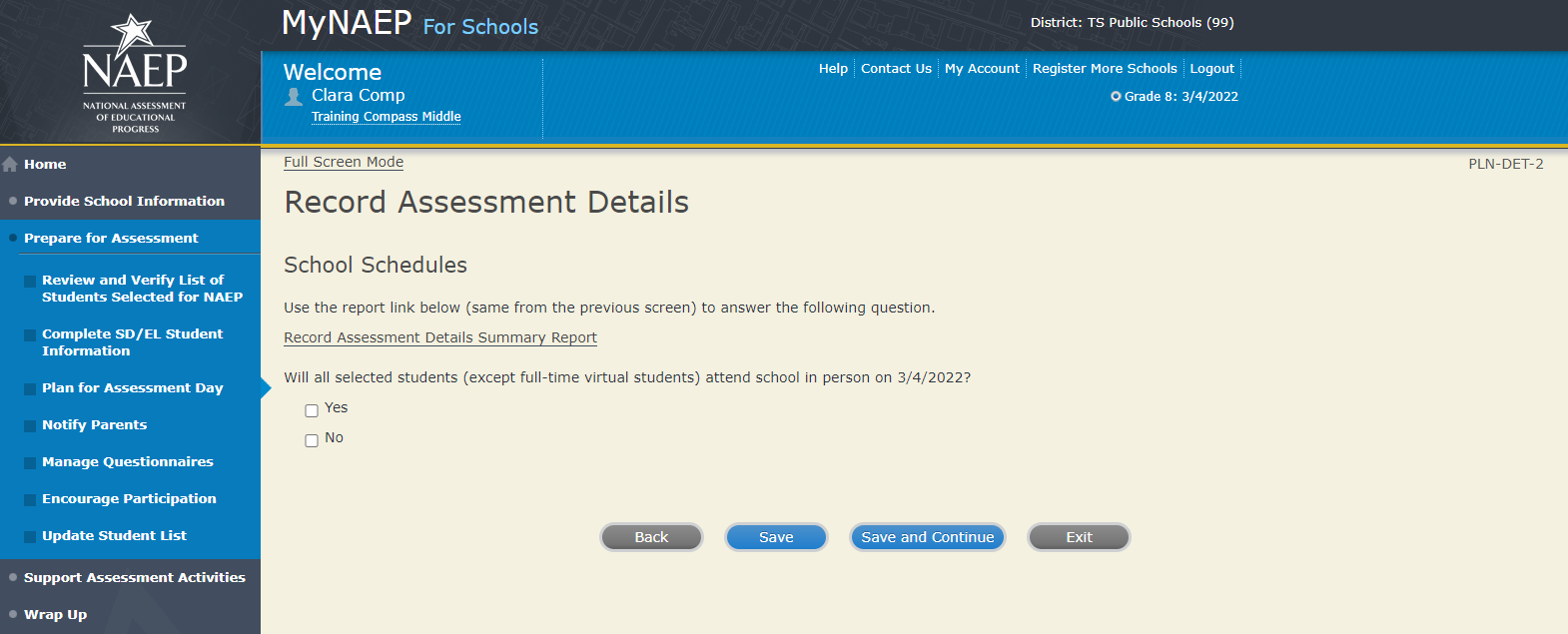Click the NAEP logo
1568x634 pixels.
click(135, 74)
